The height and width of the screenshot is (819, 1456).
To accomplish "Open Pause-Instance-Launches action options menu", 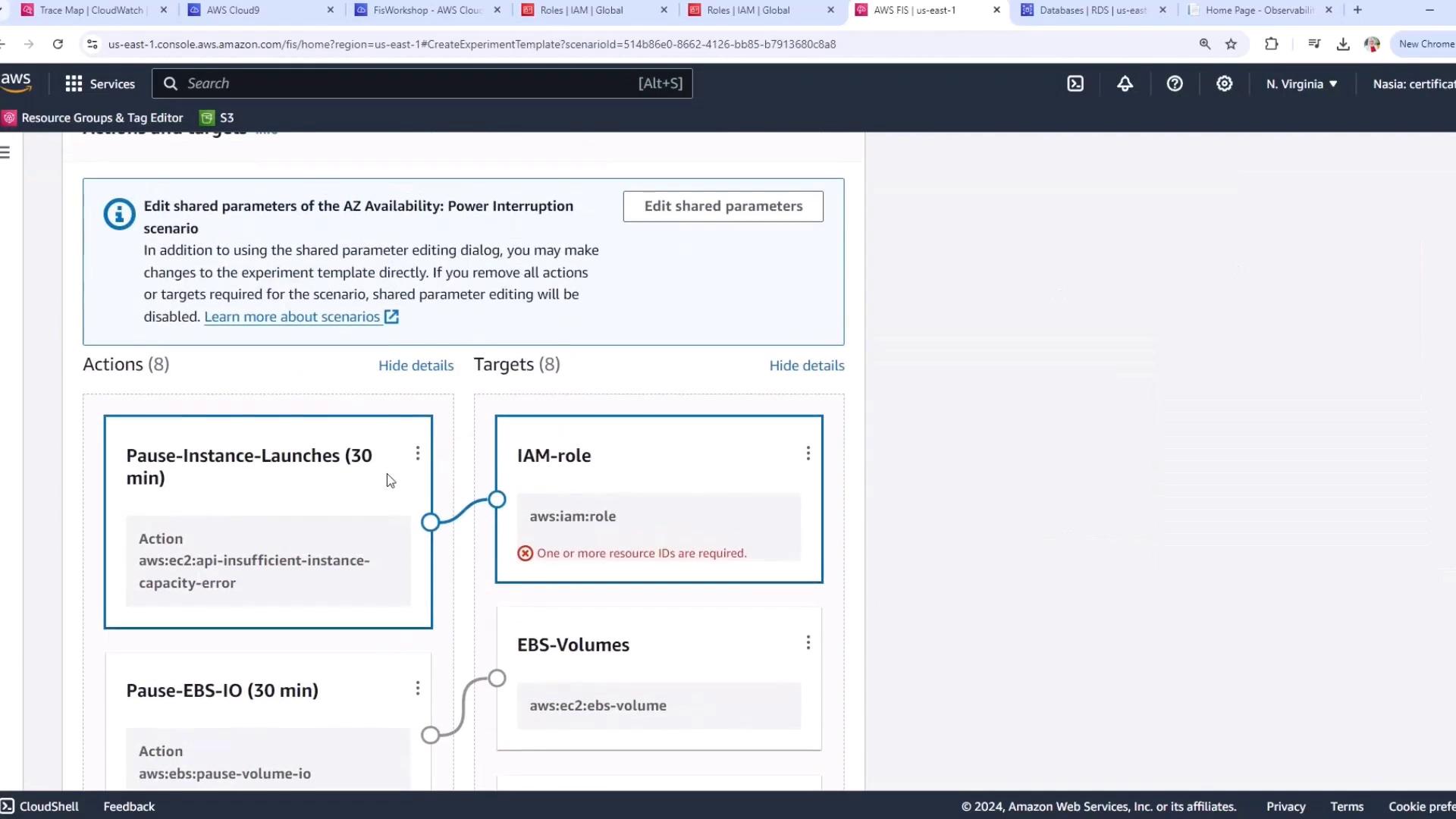I will click(x=417, y=453).
